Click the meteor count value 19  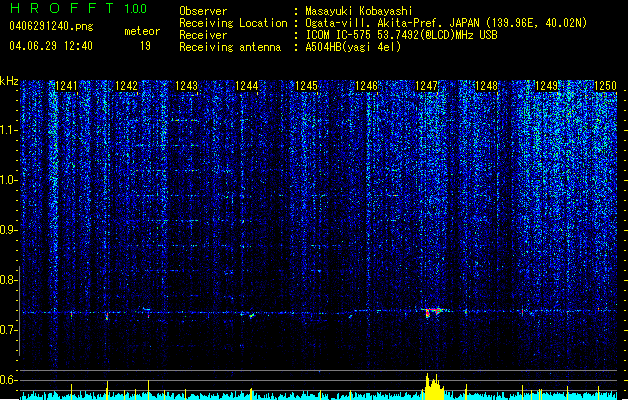pos(145,46)
